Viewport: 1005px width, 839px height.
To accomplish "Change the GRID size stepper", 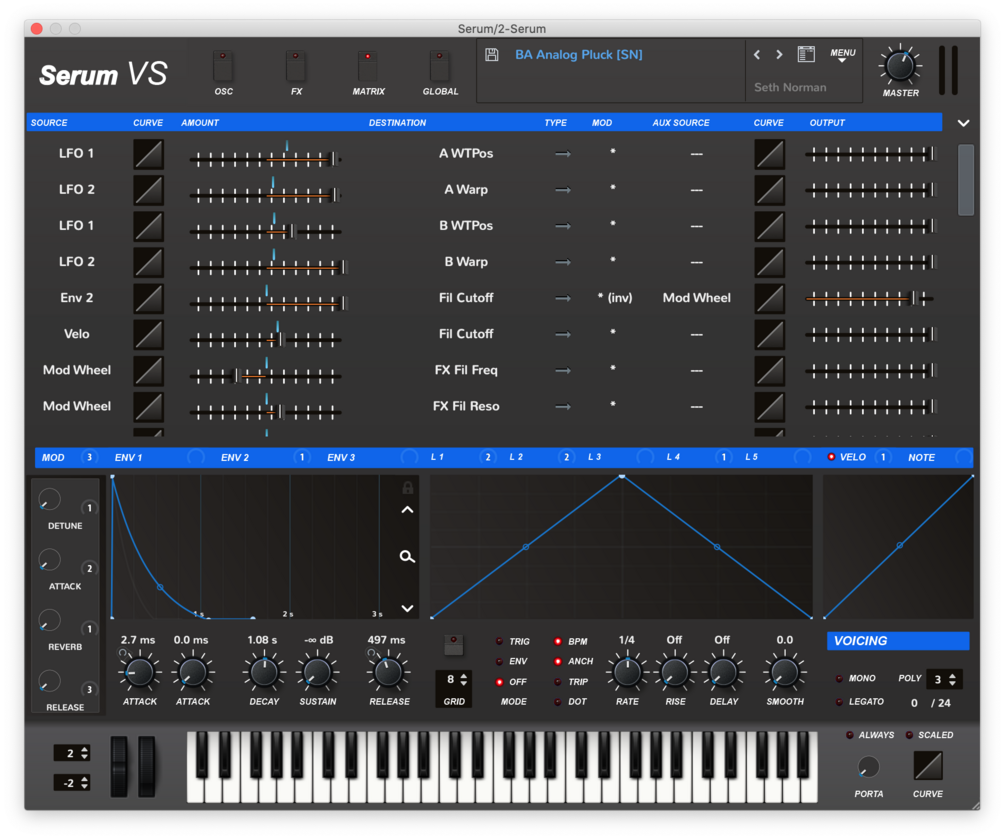I will (x=464, y=679).
